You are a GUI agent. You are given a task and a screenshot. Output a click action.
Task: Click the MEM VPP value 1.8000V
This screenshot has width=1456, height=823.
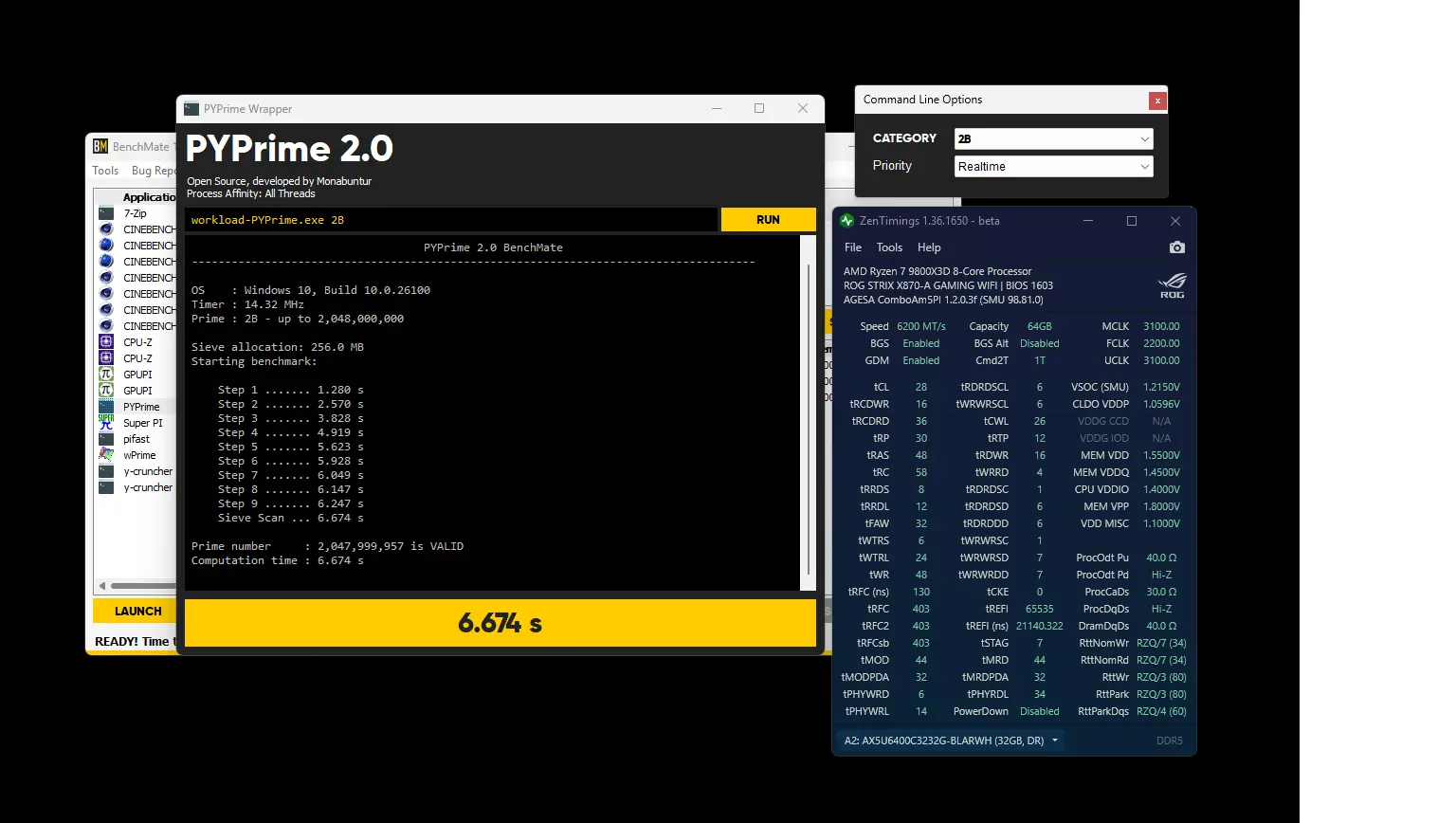1161,506
